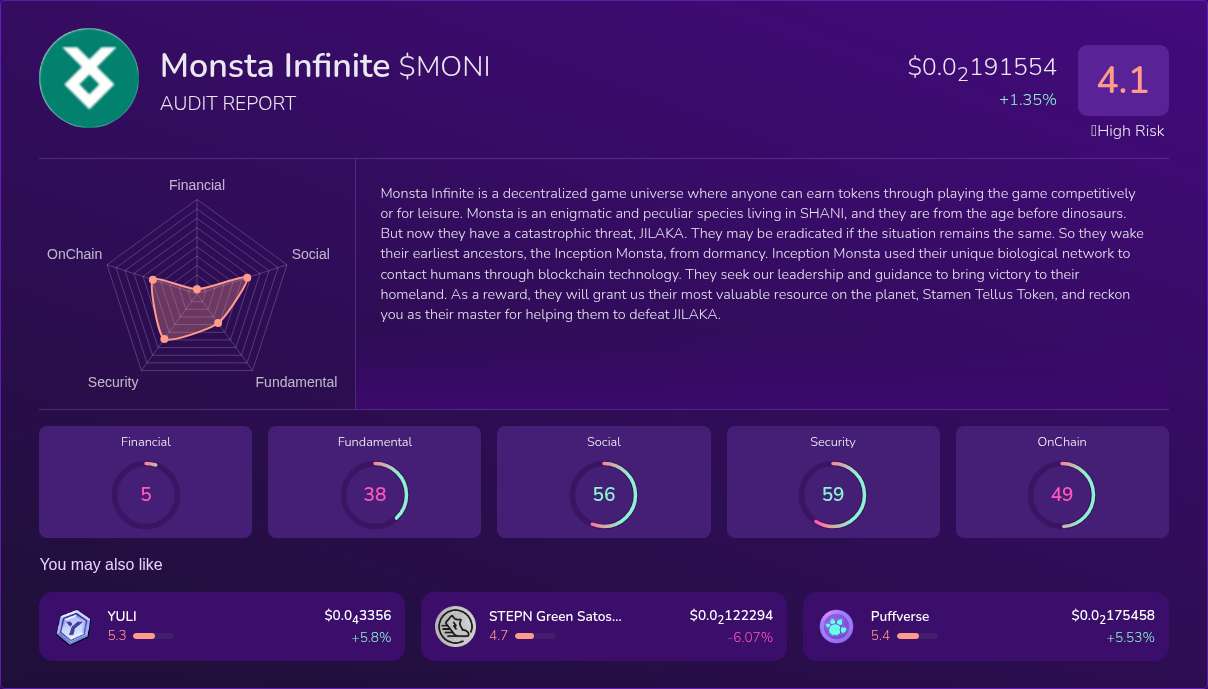The width and height of the screenshot is (1208, 689).
Task: Select the Financial score gauge
Action: 146,494
